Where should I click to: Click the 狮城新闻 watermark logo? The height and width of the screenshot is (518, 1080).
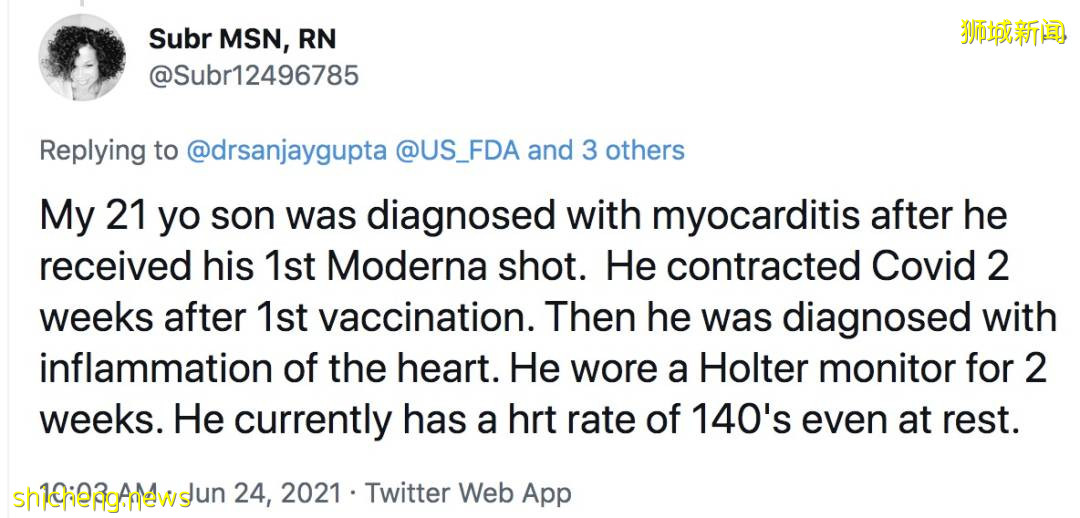1012,32
